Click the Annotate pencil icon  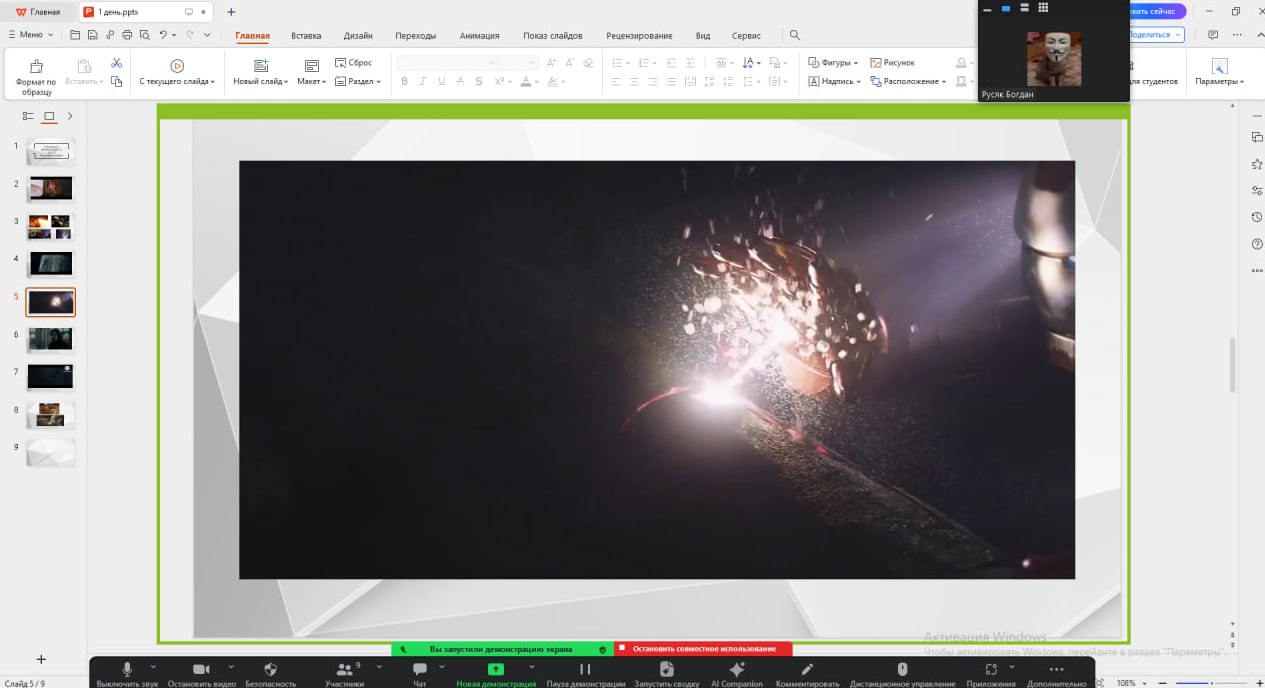[807, 670]
